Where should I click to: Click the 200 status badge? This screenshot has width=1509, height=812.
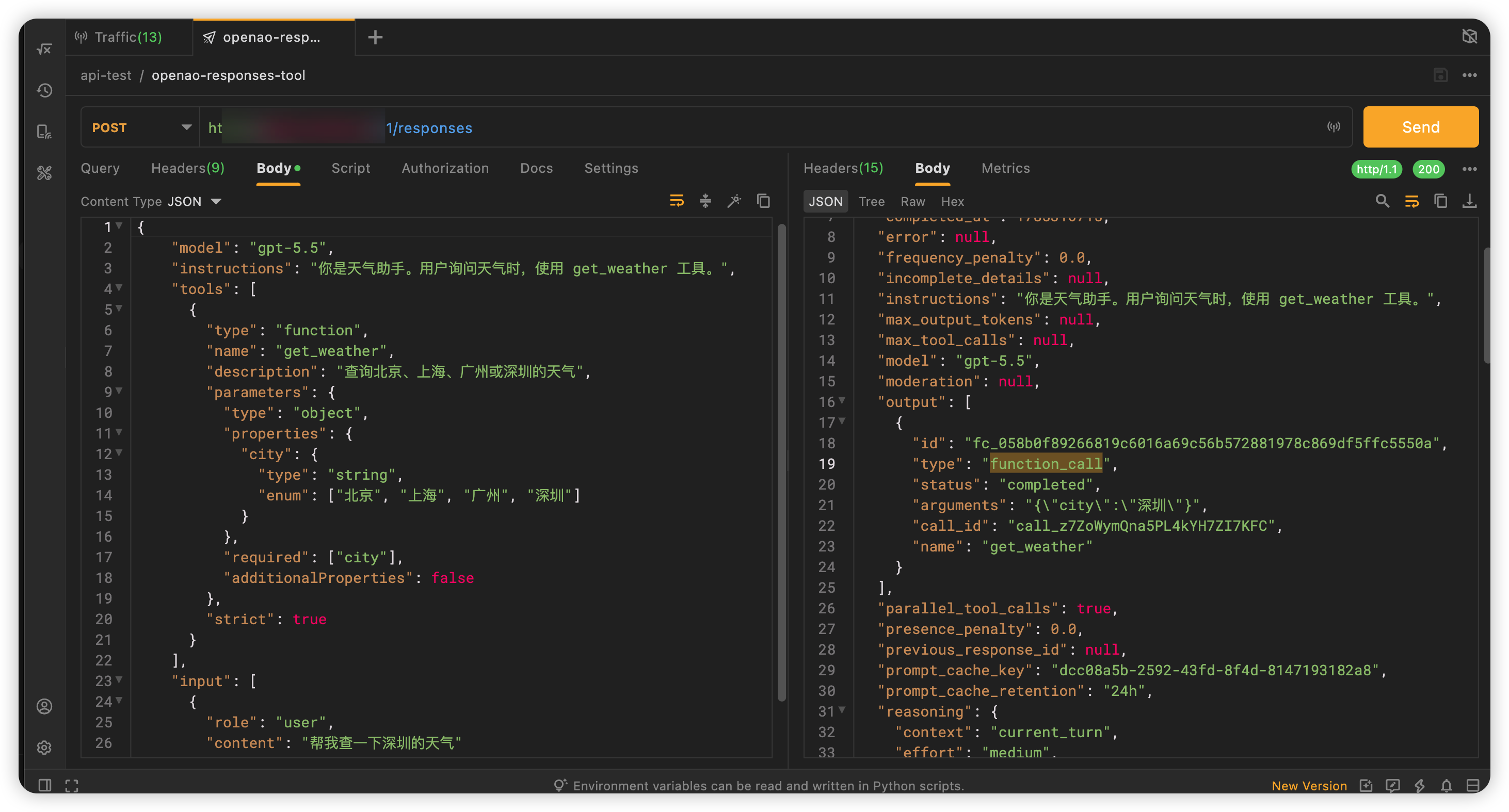[x=1428, y=169]
